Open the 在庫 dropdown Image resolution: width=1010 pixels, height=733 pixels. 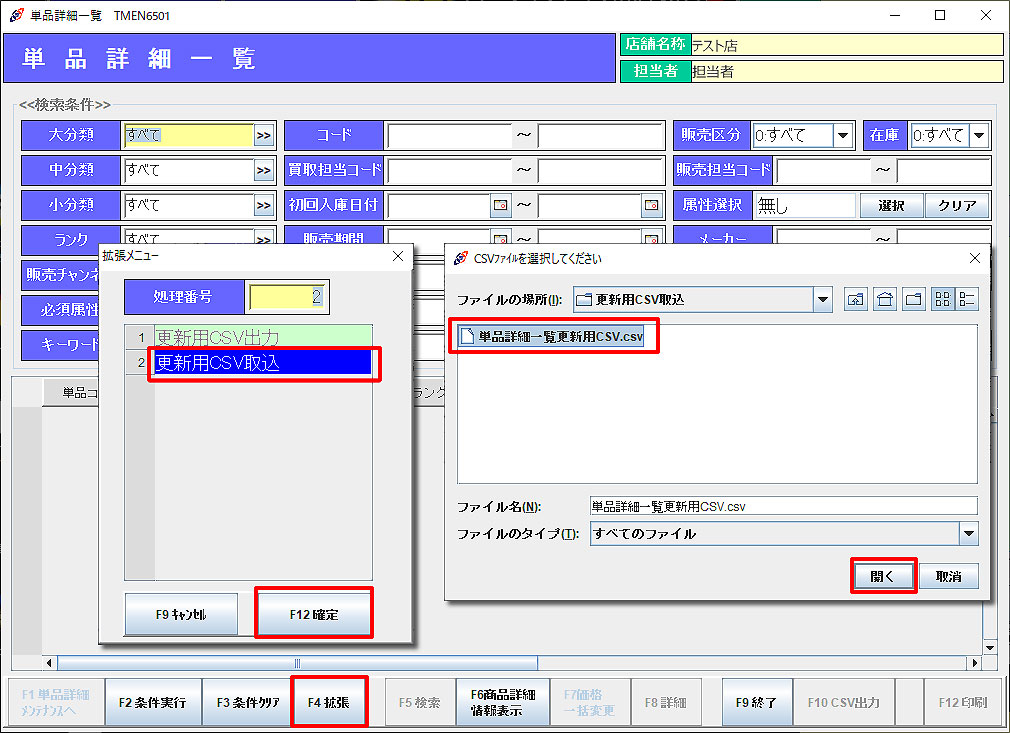click(978, 136)
